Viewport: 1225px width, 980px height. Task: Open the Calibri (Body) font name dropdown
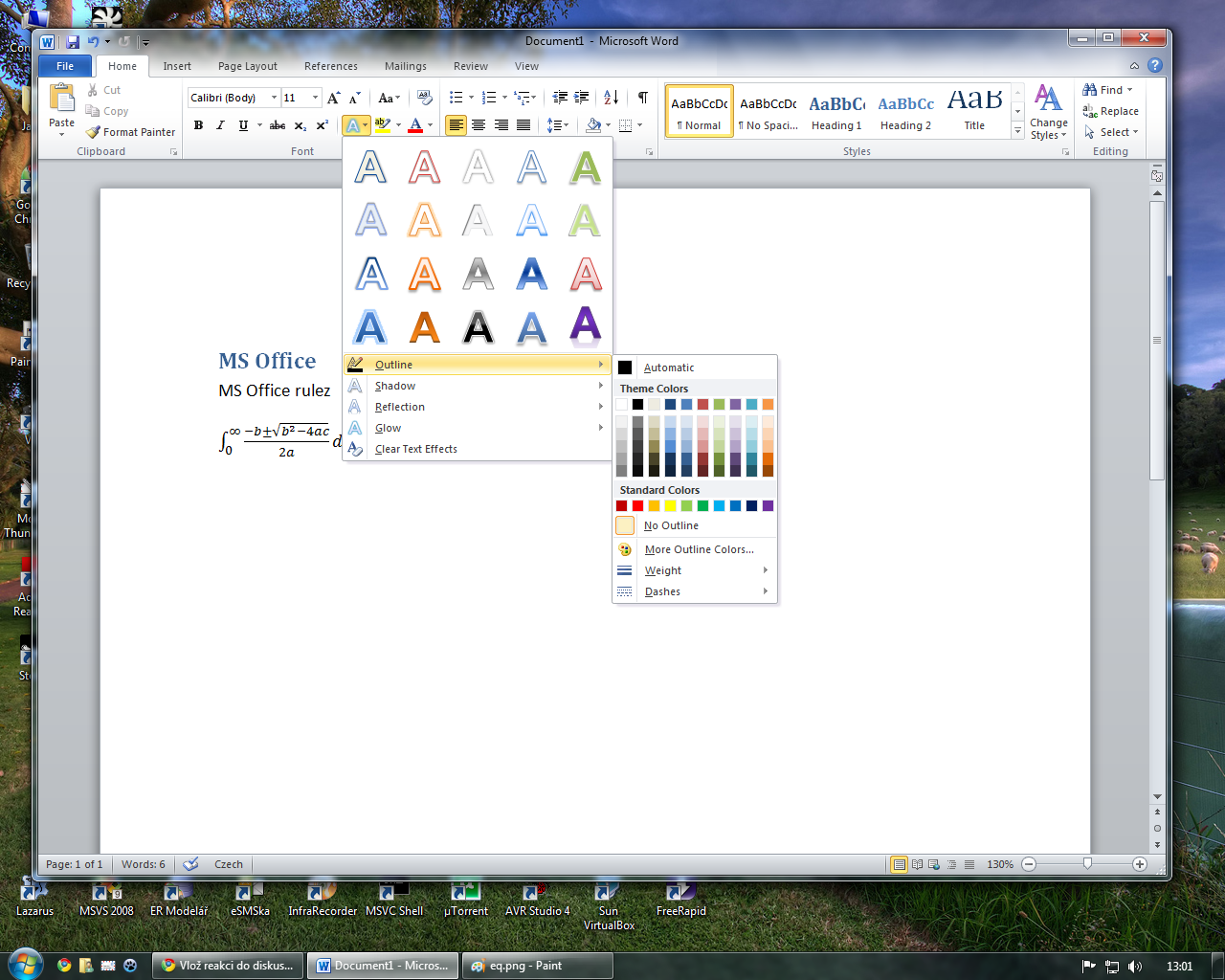coord(274,98)
